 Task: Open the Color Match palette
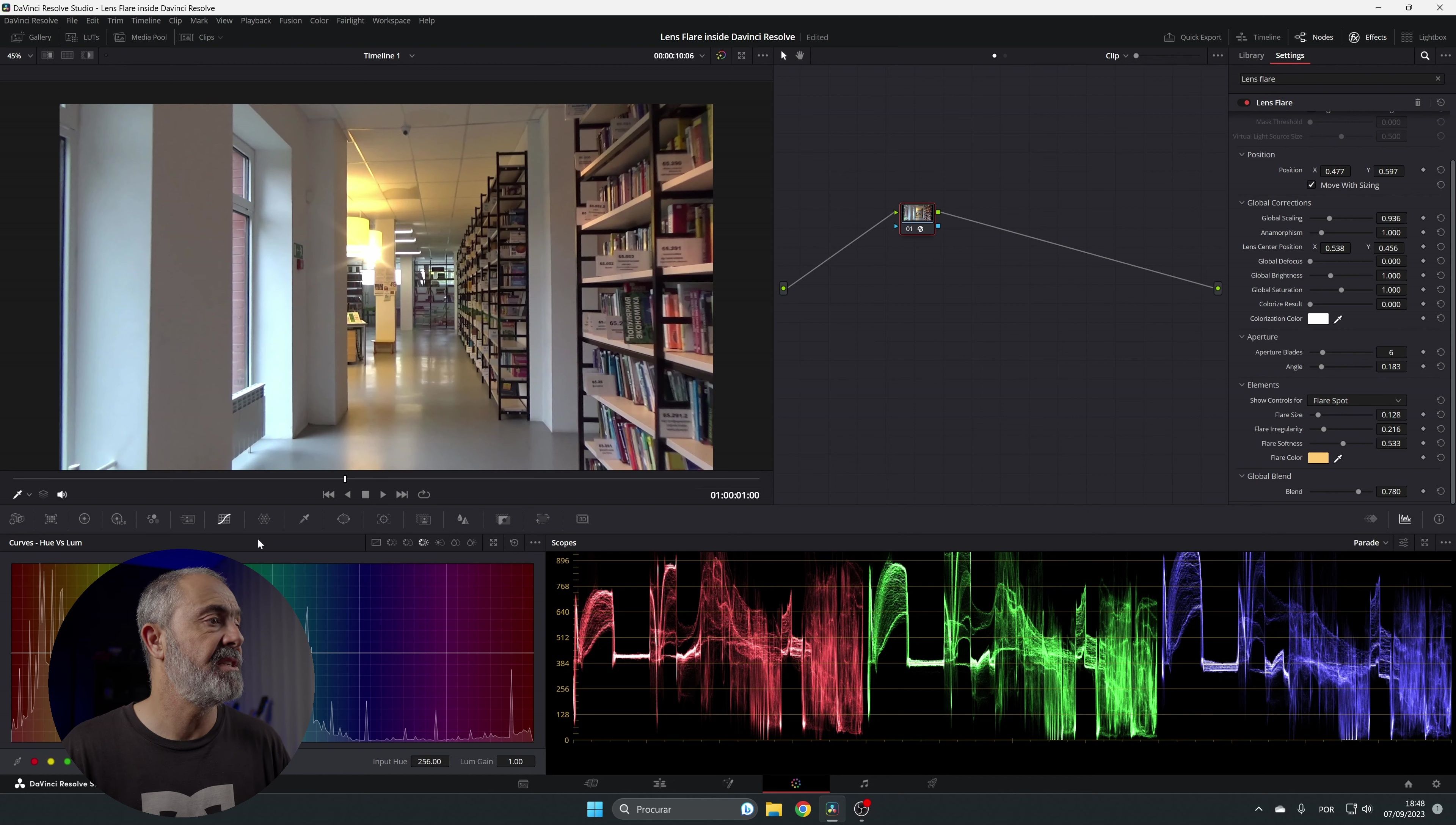click(x=51, y=519)
